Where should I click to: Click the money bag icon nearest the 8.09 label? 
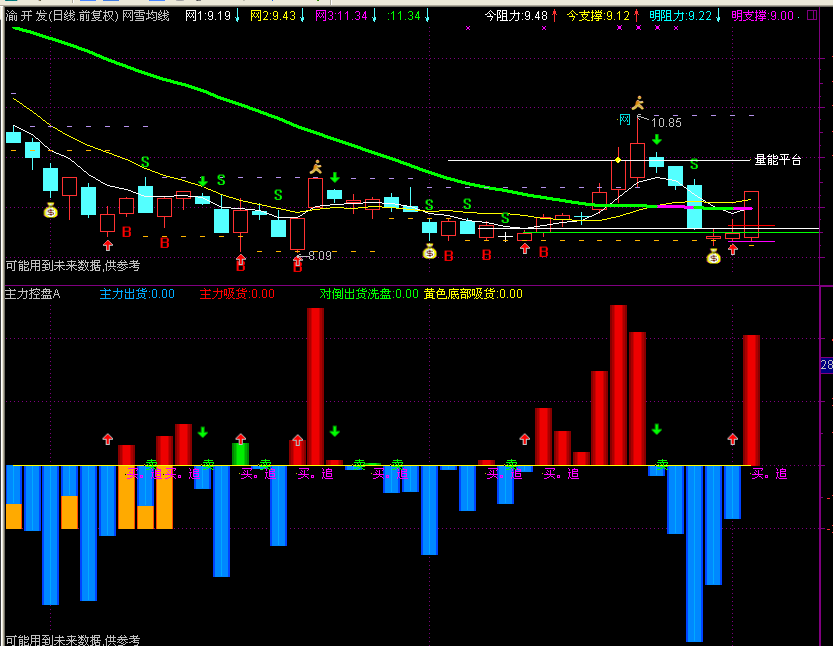click(429, 251)
